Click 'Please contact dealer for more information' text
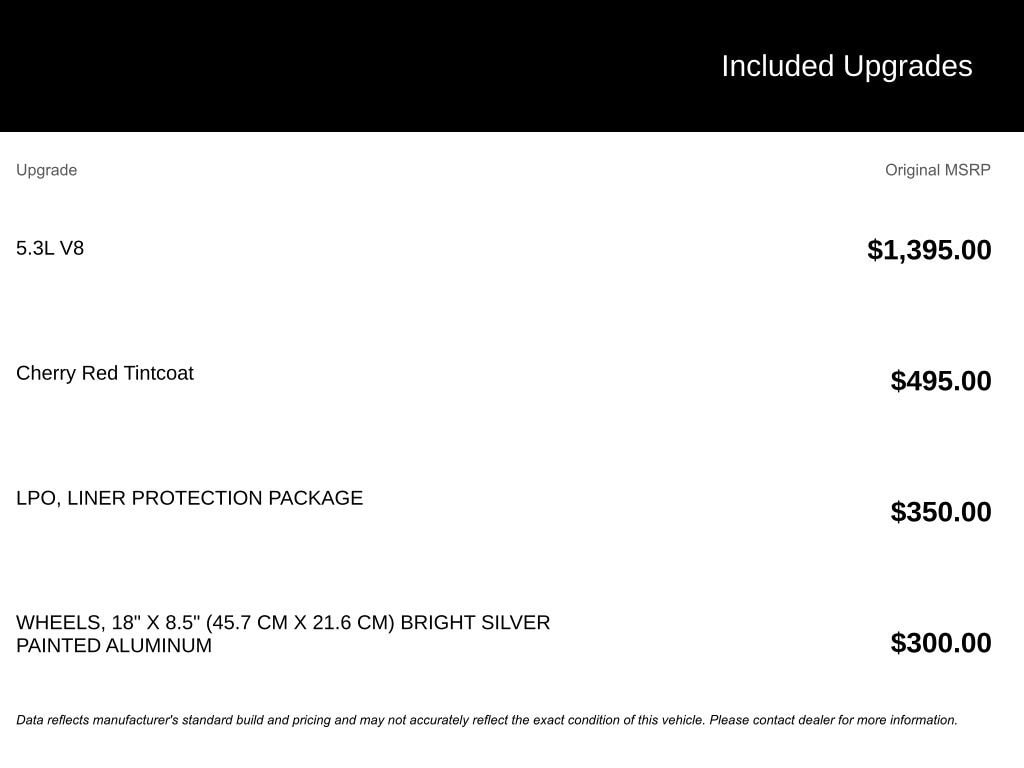 (x=833, y=720)
